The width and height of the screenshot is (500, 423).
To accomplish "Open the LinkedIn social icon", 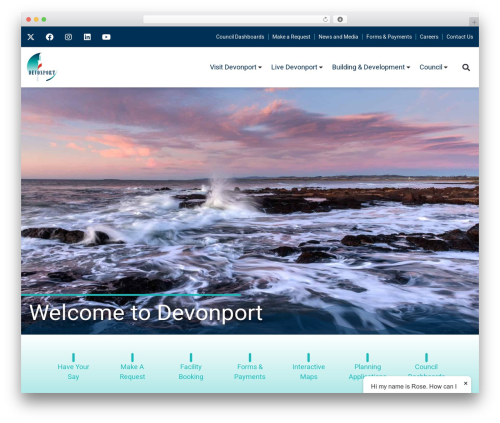I will [87, 37].
